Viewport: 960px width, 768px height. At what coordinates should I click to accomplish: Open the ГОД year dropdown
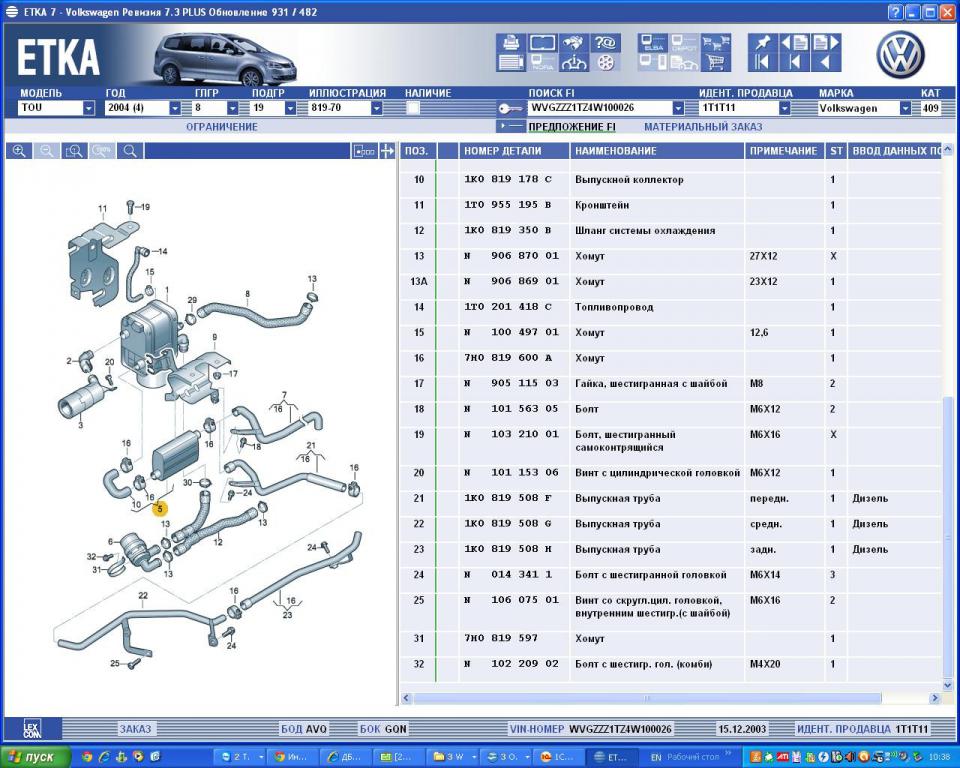174,108
